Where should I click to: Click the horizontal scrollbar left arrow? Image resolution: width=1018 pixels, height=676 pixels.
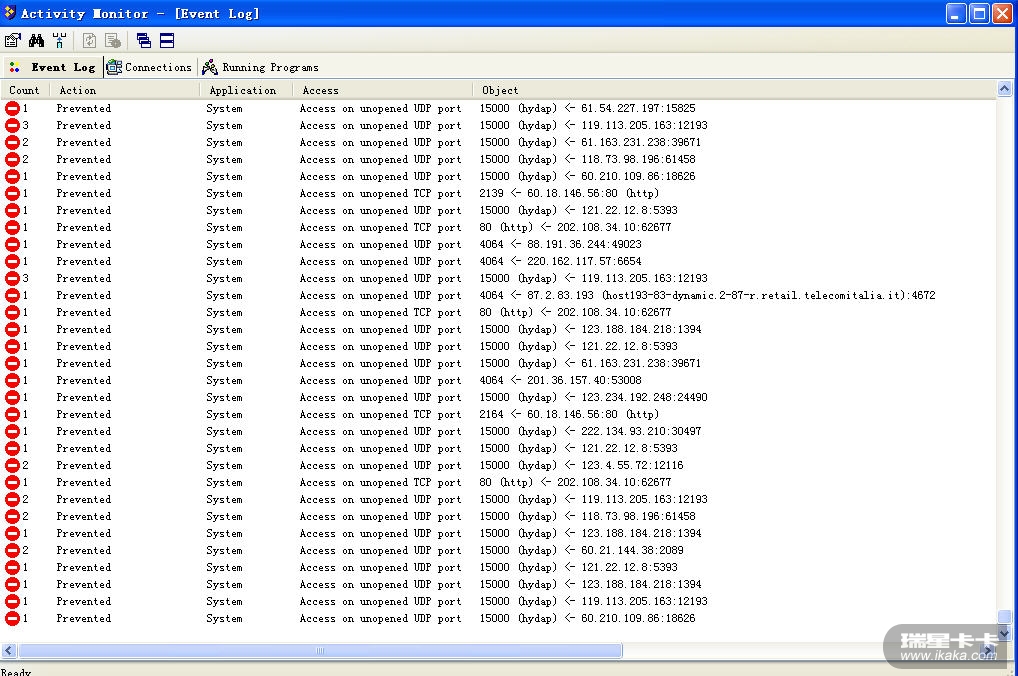coord(8,651)
